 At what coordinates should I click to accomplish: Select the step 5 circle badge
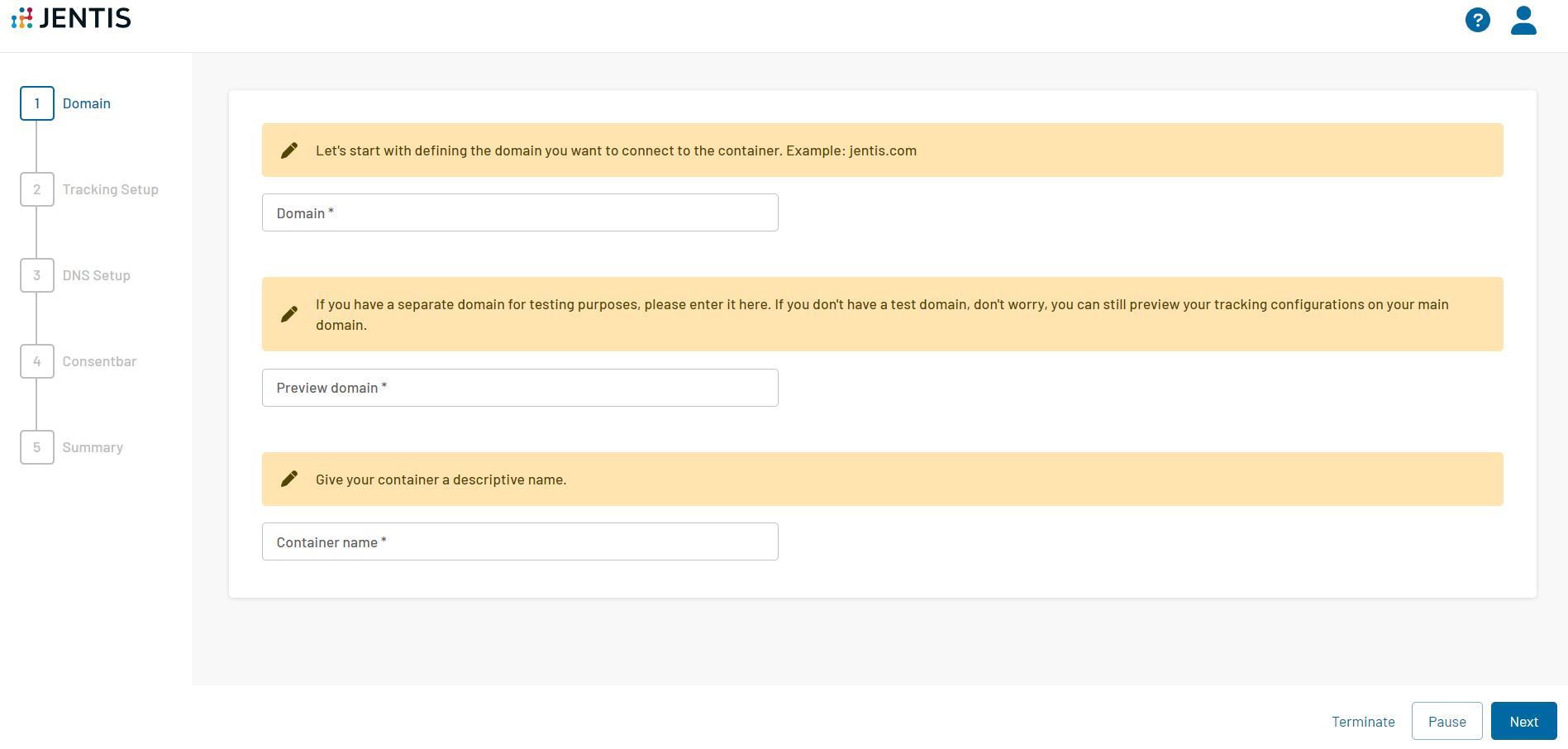(x=36, y=447)
